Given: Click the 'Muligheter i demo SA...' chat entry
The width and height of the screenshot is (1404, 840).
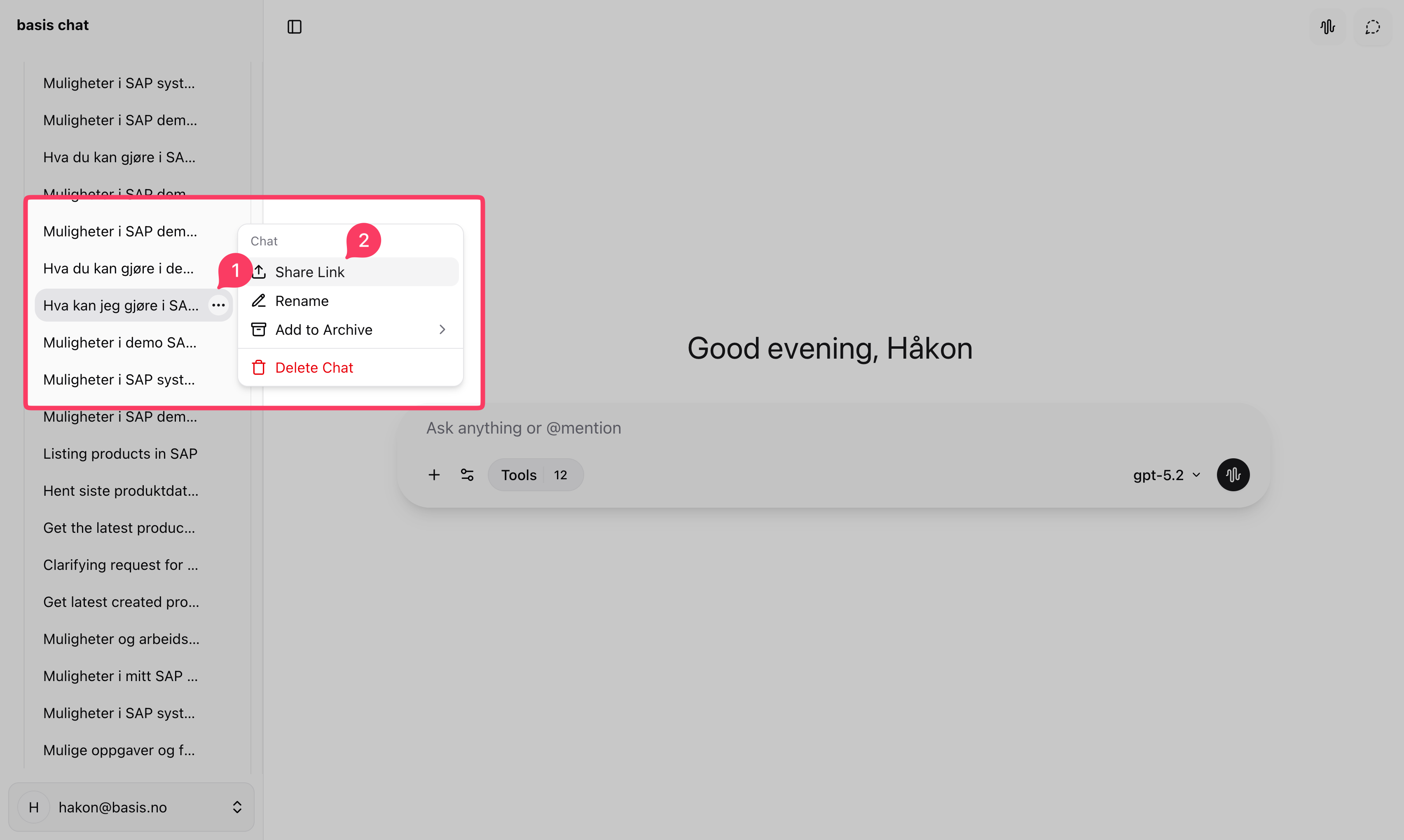Looking at the screenshot, I should pos(120,342).
